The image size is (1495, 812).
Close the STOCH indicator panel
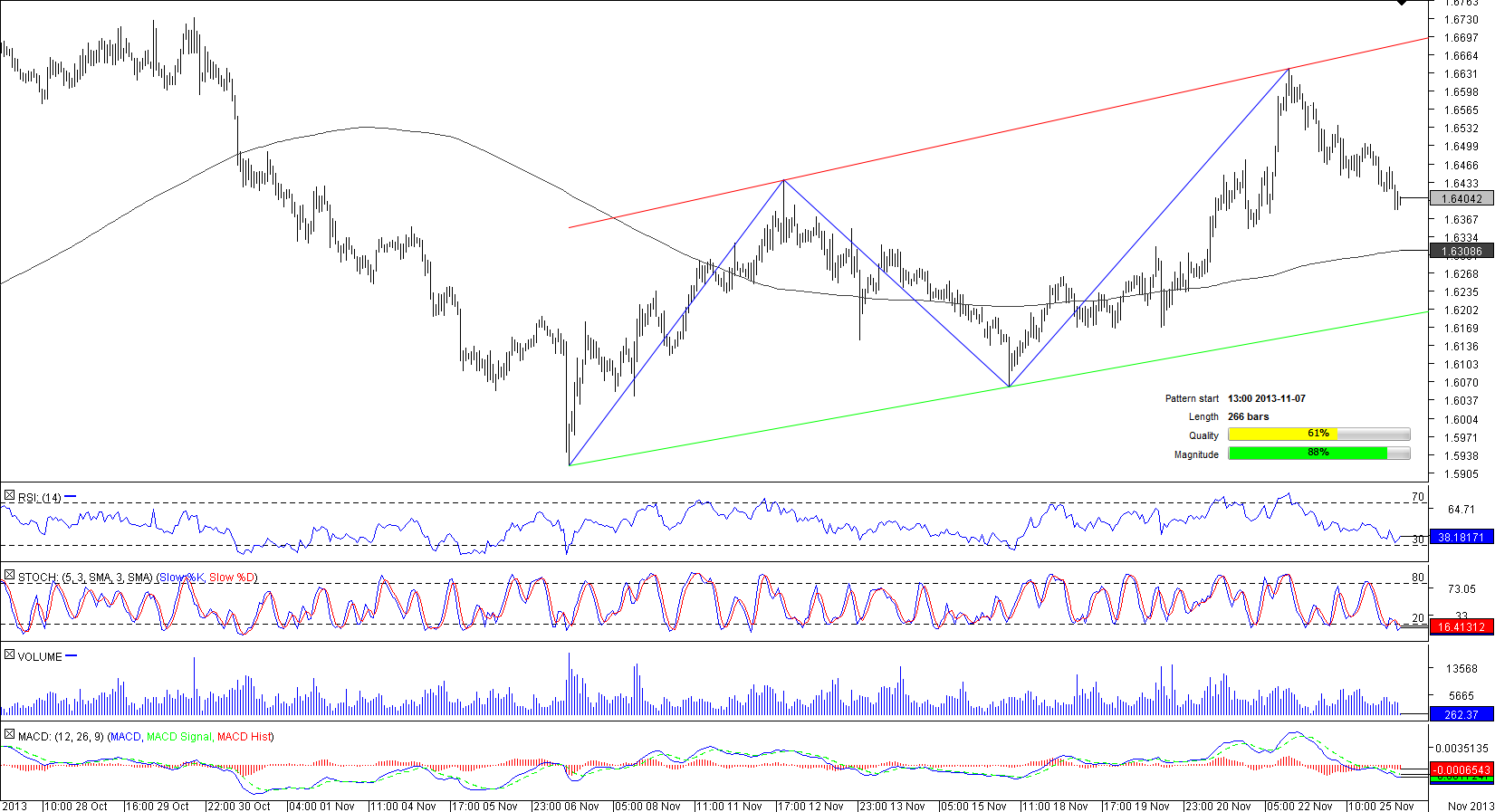pos(9,576)
